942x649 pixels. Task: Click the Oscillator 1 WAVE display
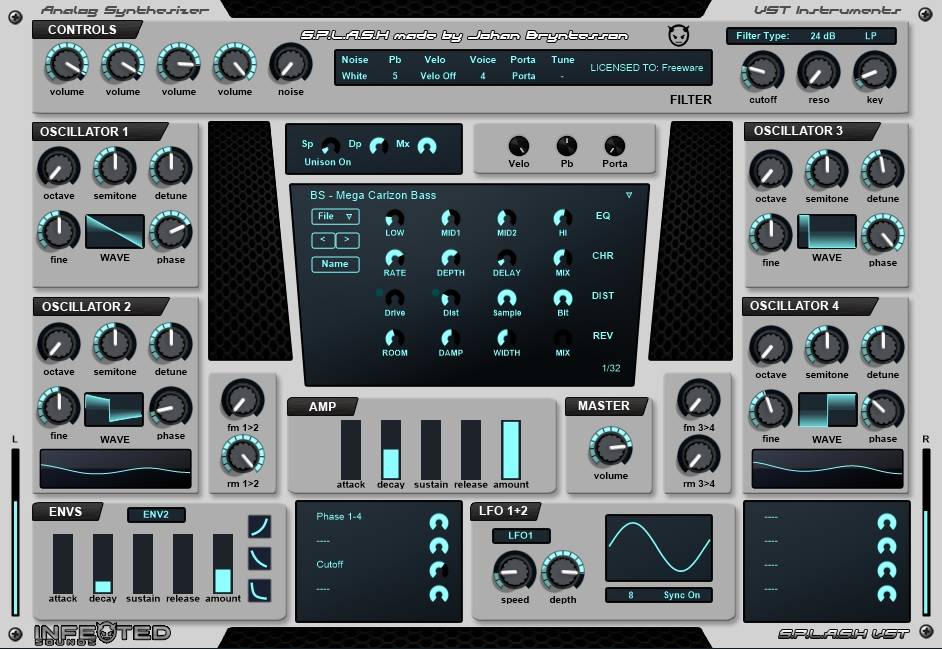(114, 232)
